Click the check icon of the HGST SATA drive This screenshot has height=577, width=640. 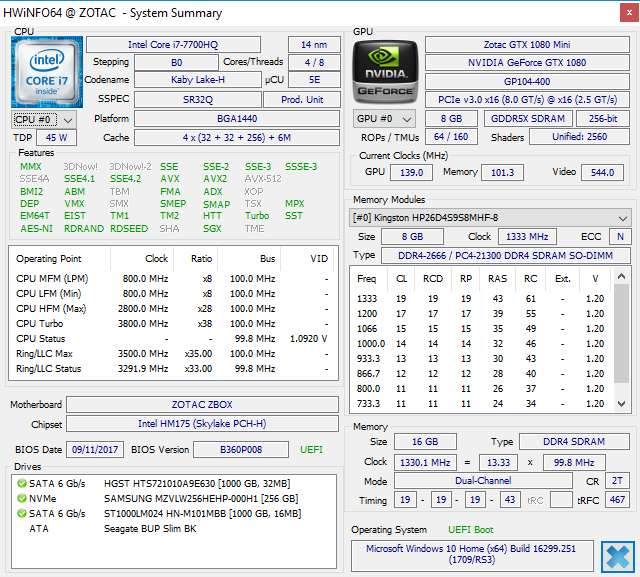[x=22, y=484]
